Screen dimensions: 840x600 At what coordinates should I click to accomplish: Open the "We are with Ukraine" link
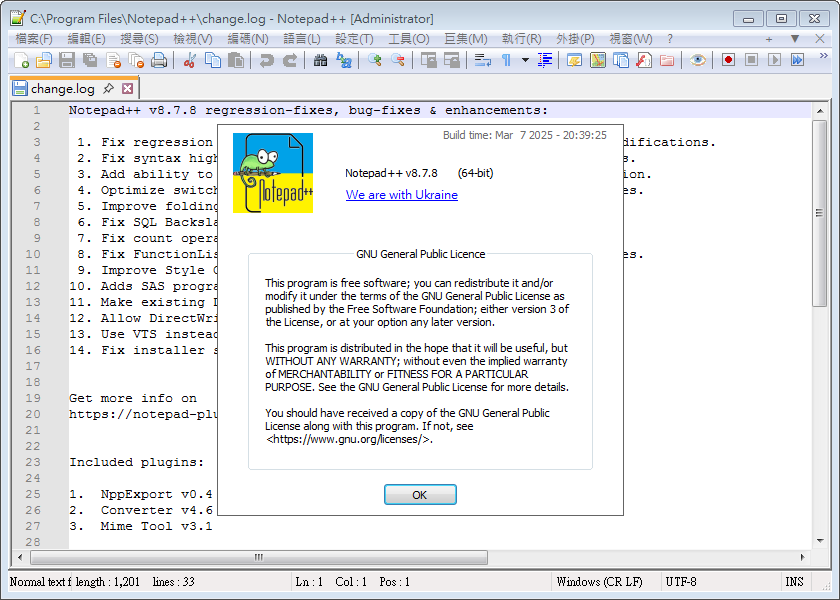[x=401, y=195]
